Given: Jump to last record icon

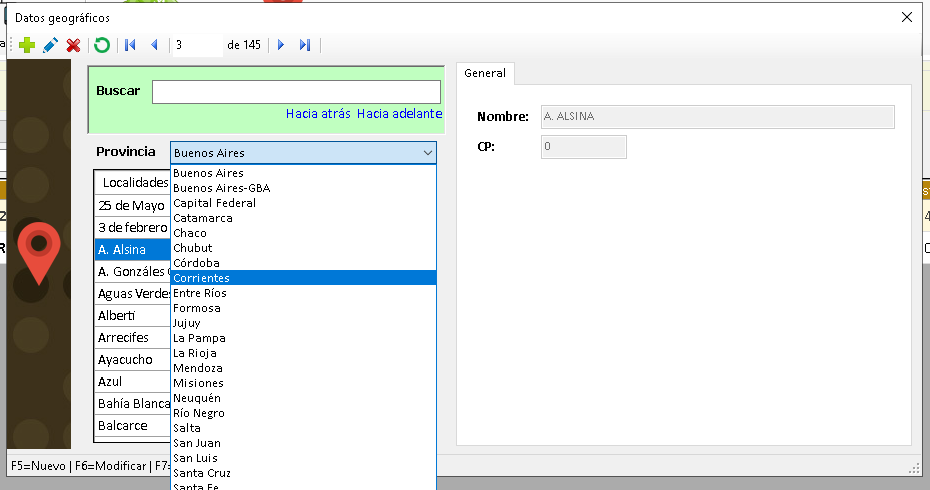Looking at the screenshot, I should coord(305,45).
